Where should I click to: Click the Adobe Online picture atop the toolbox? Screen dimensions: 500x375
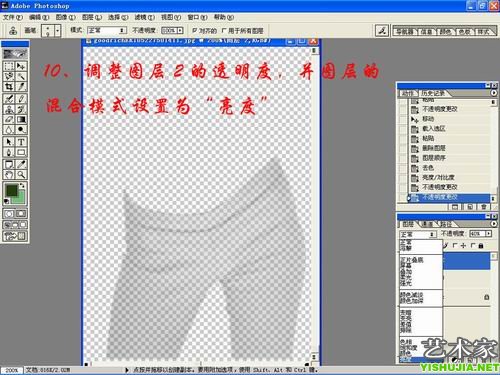click(x=15, y=54)
